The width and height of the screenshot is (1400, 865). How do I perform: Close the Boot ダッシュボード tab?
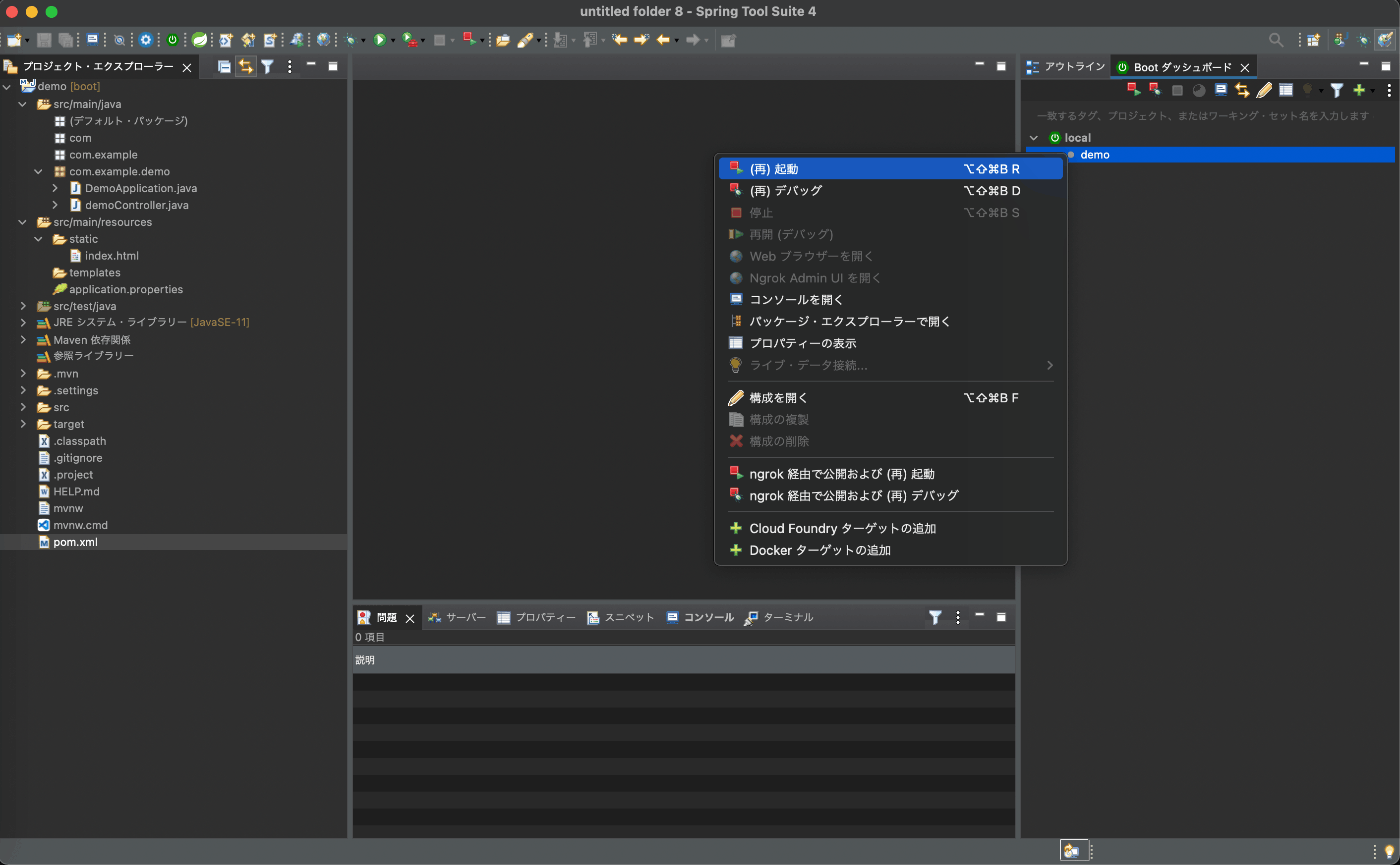1245,67
